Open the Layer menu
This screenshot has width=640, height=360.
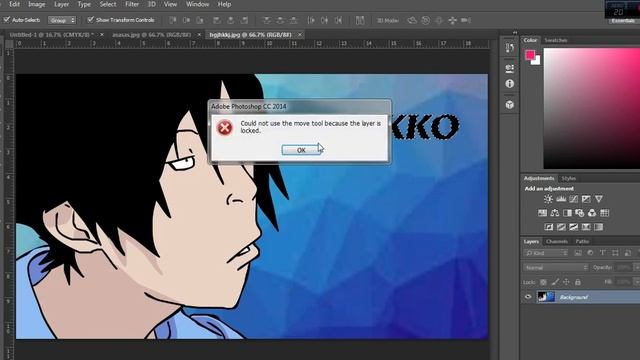coord(62,4)
